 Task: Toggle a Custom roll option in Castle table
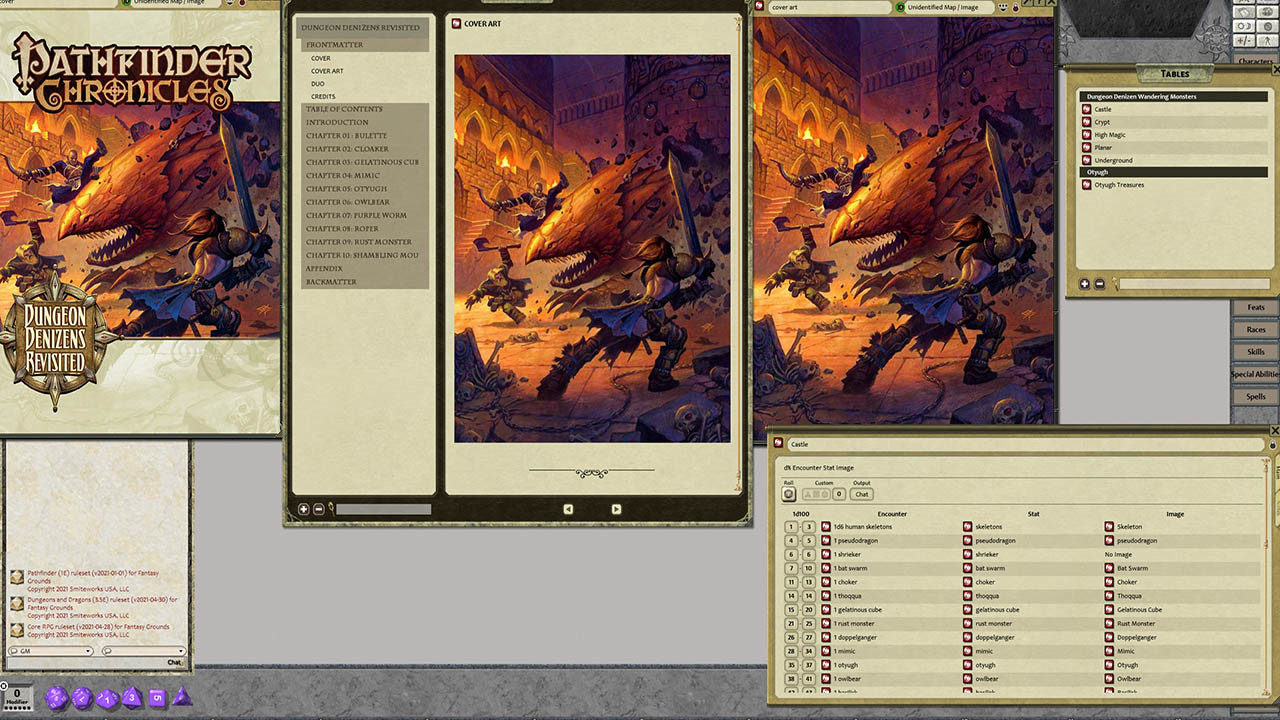(x=816, y=494)
